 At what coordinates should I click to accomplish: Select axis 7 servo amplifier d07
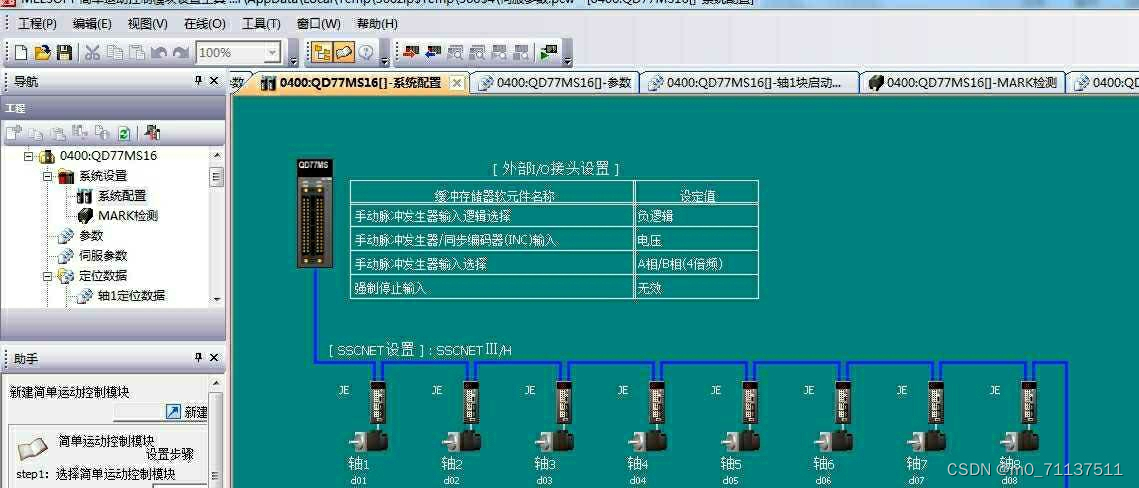point(935,402)
